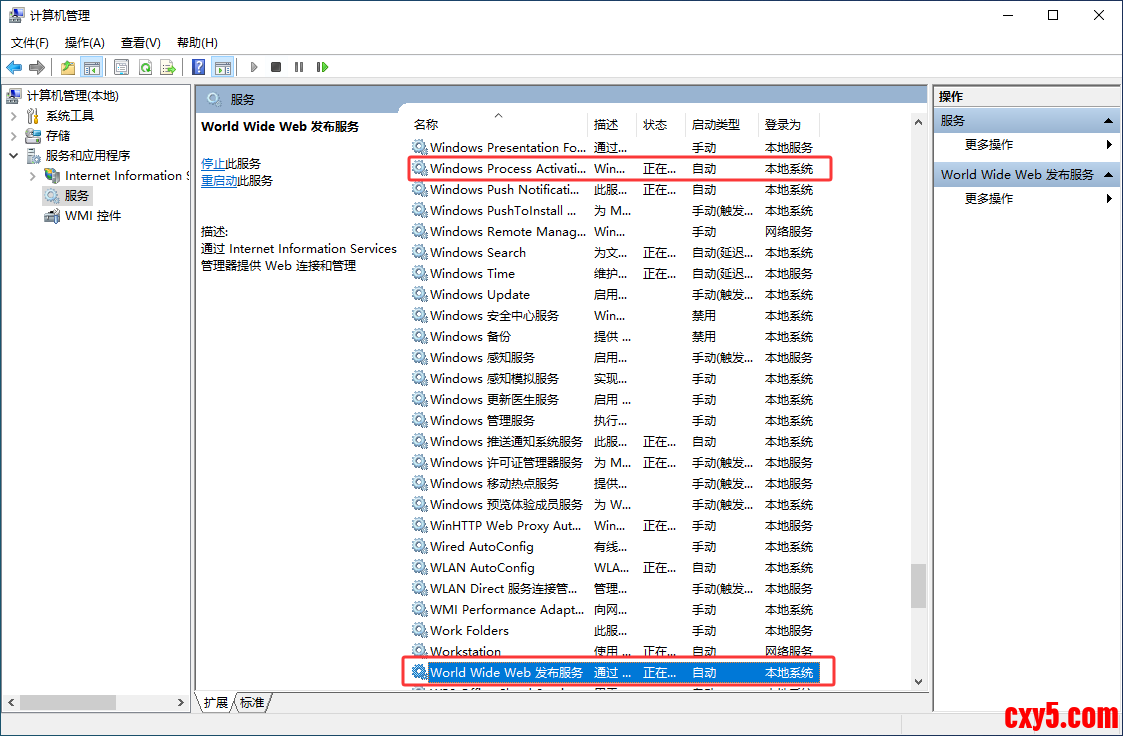Toggle Show/Hide Console Tree toolbar icon

click(92, 67)
